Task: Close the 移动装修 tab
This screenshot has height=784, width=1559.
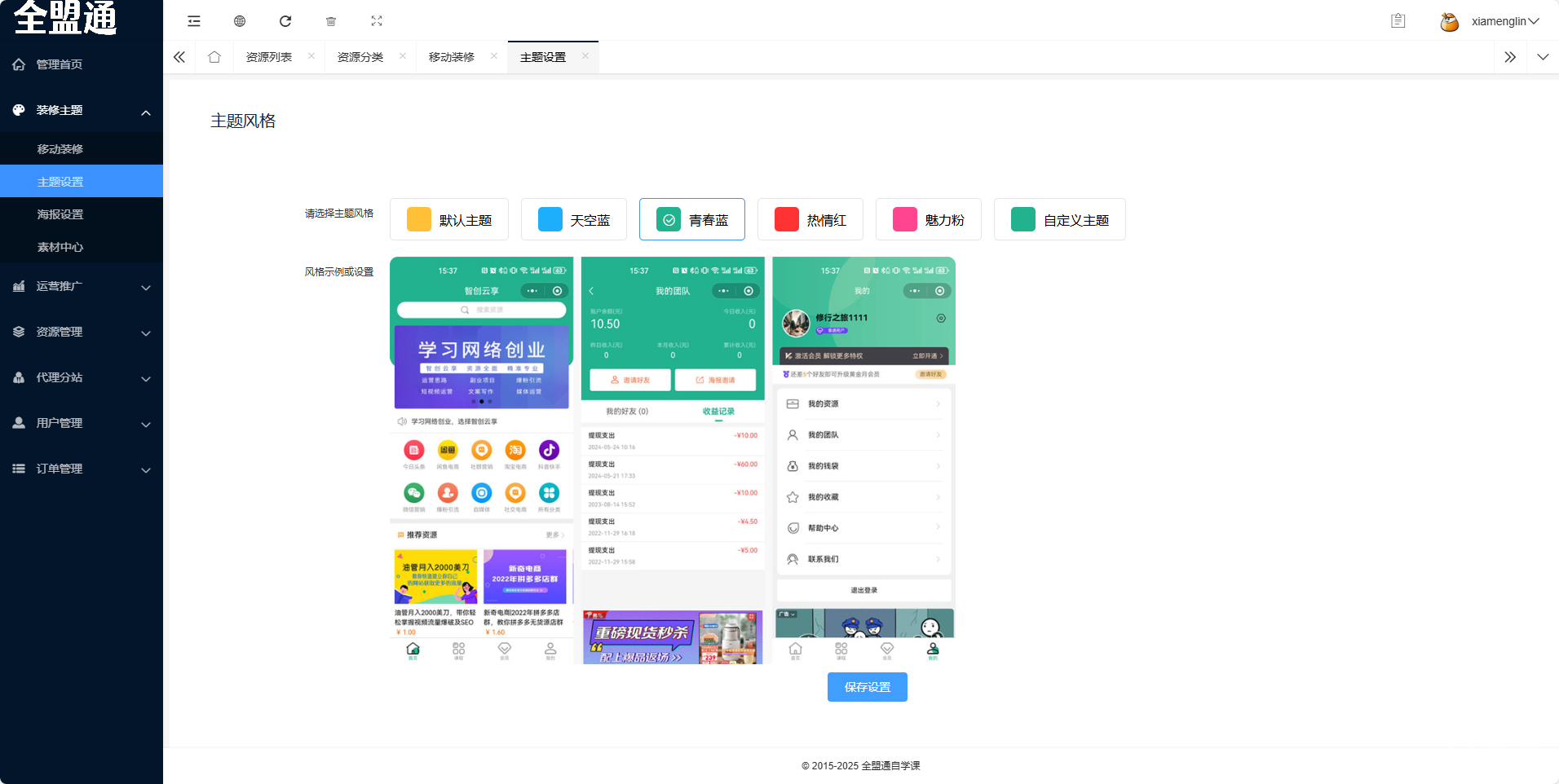Action: pos(494,56)
